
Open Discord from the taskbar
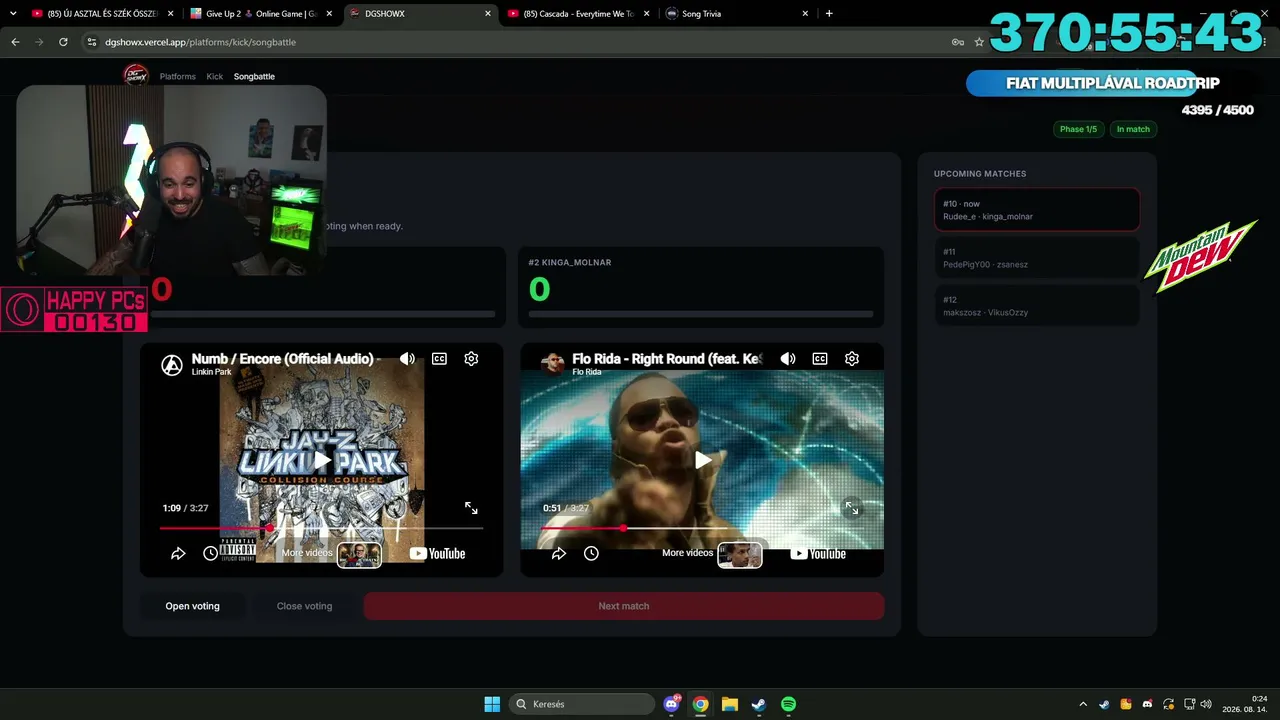(672, 704)
